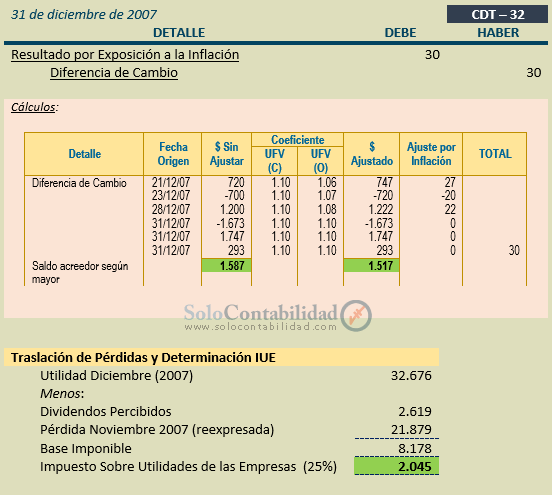The height and width of the screenshot is (495, 552).
Task: Open the Diferencia de Cambio account entry
Action: point(114,73)
